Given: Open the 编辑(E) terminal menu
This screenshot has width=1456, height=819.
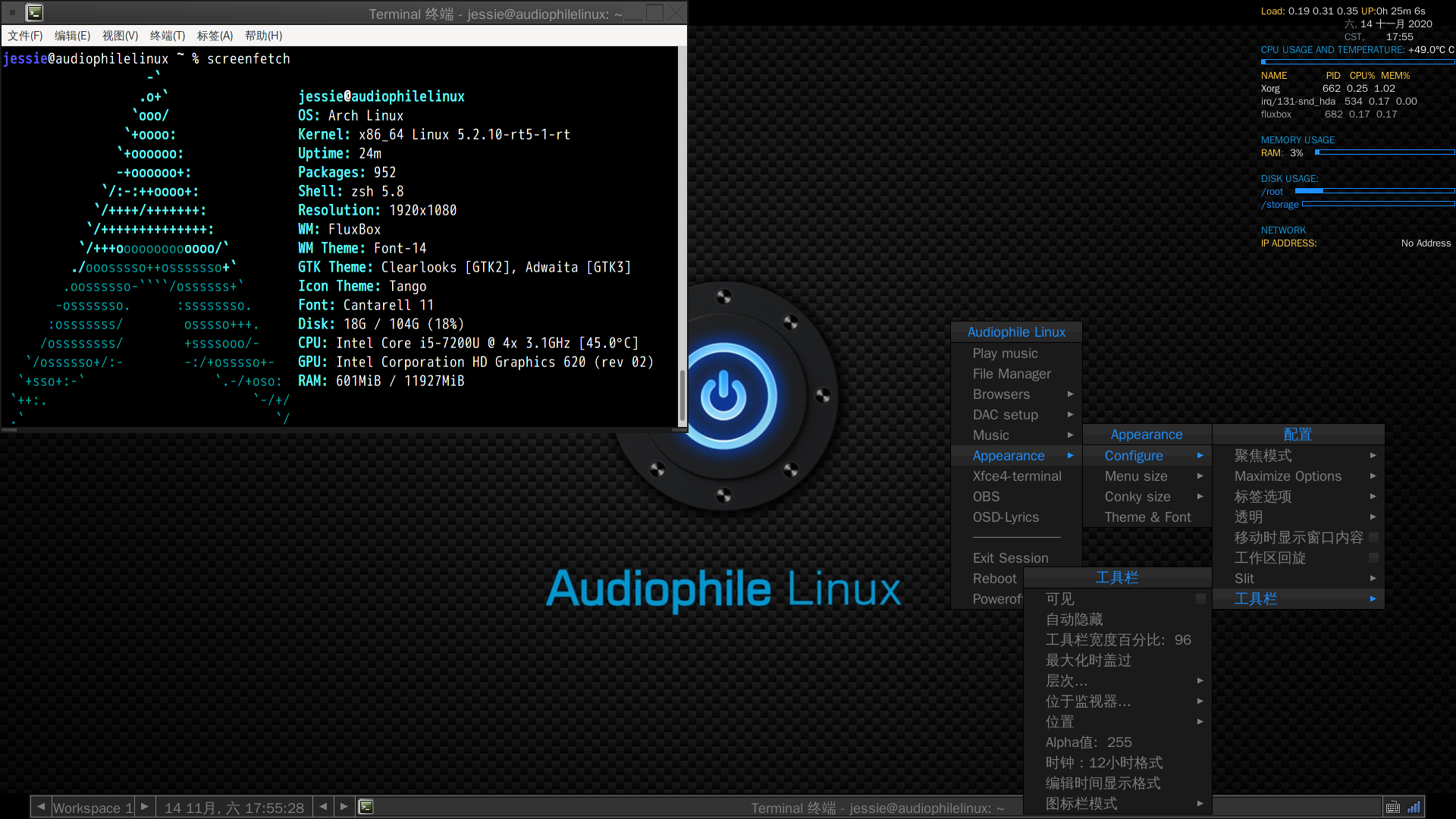Looking at the screenshot, I should click(72, 36).
